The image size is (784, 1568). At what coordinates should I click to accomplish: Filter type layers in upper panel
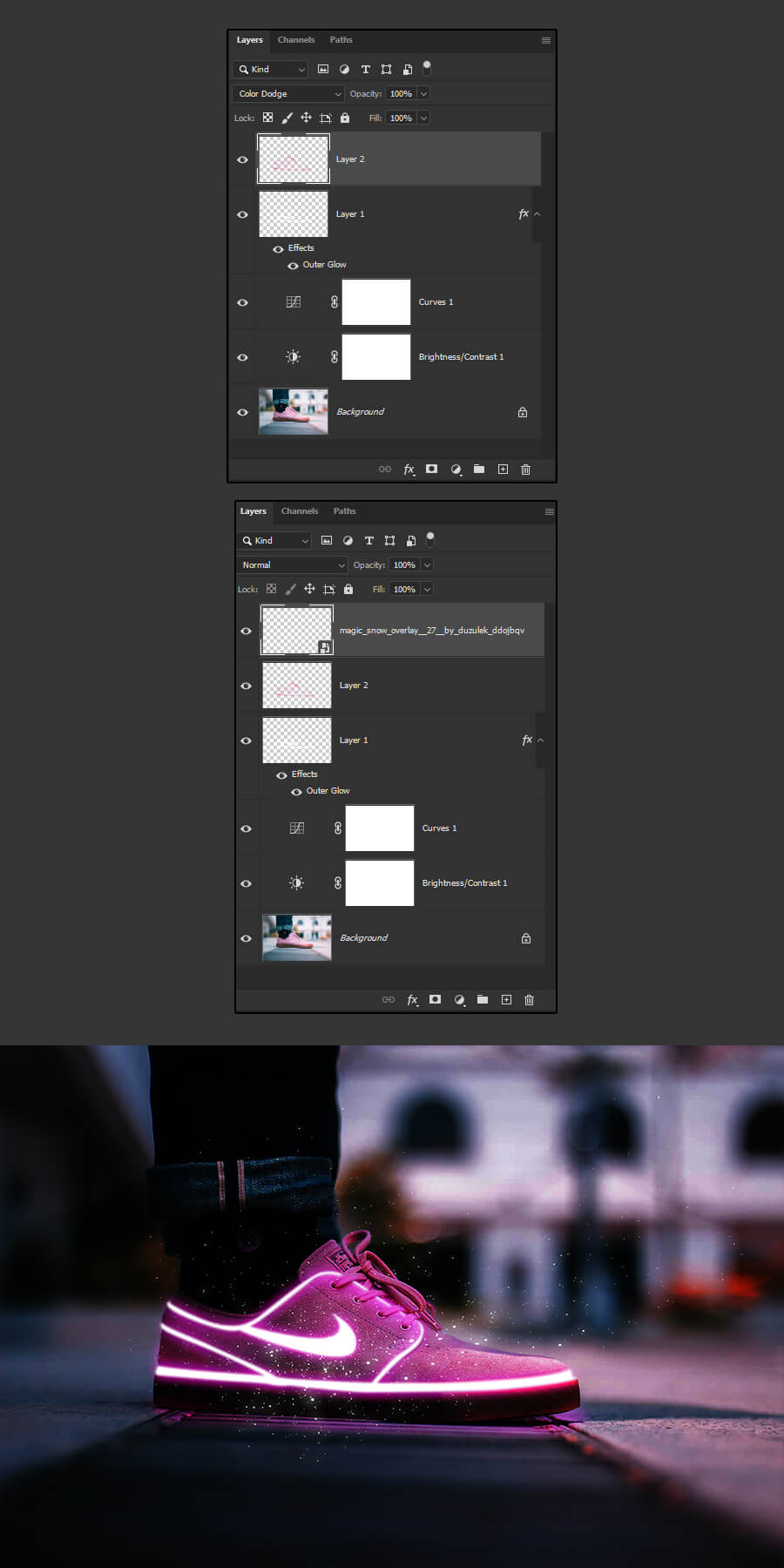tap(365, 70)
